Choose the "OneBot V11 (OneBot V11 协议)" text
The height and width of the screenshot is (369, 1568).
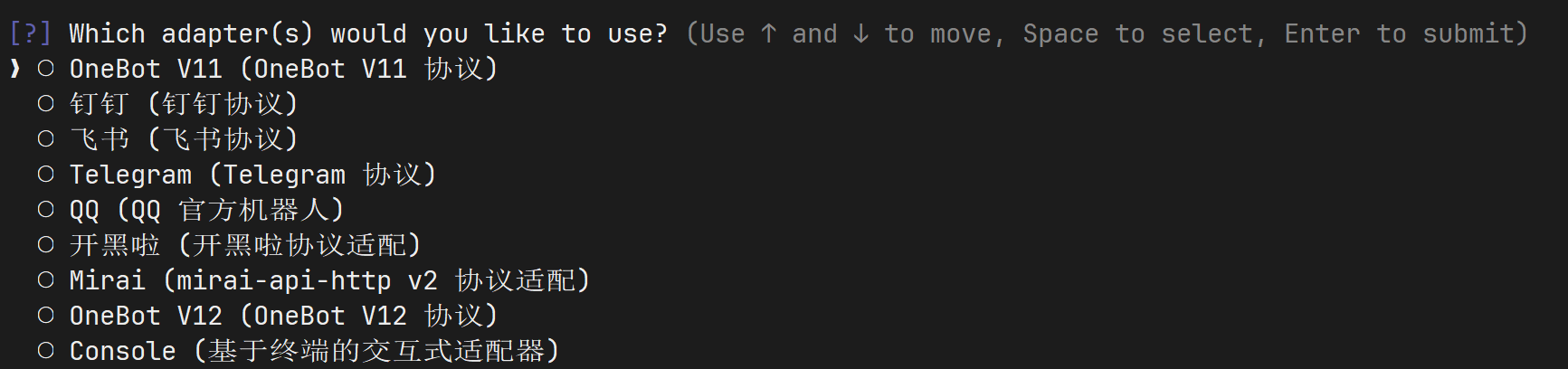[283, 69]
